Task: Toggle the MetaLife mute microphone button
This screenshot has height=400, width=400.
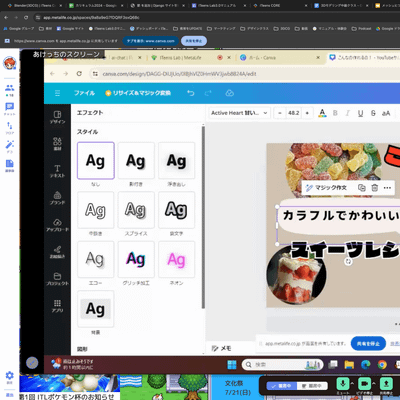Action: [x=342, y=384]
